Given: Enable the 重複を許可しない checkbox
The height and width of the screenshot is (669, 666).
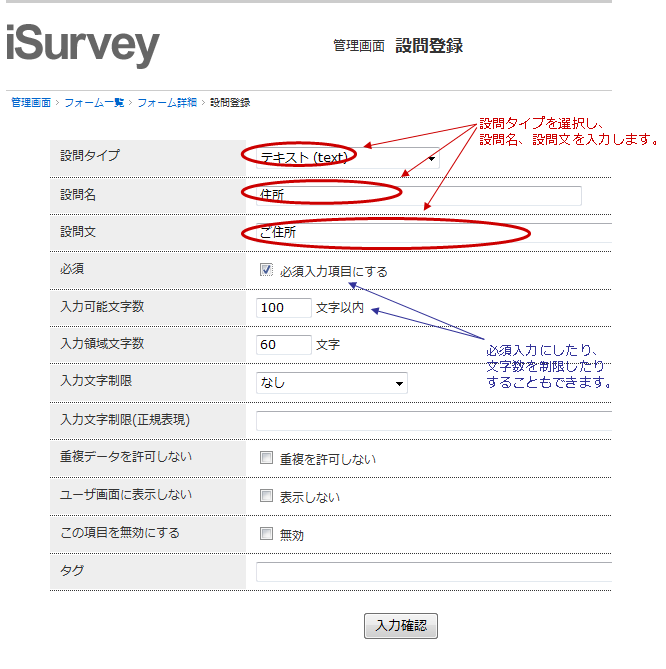Looking at the screenshot, I should 266,458.
